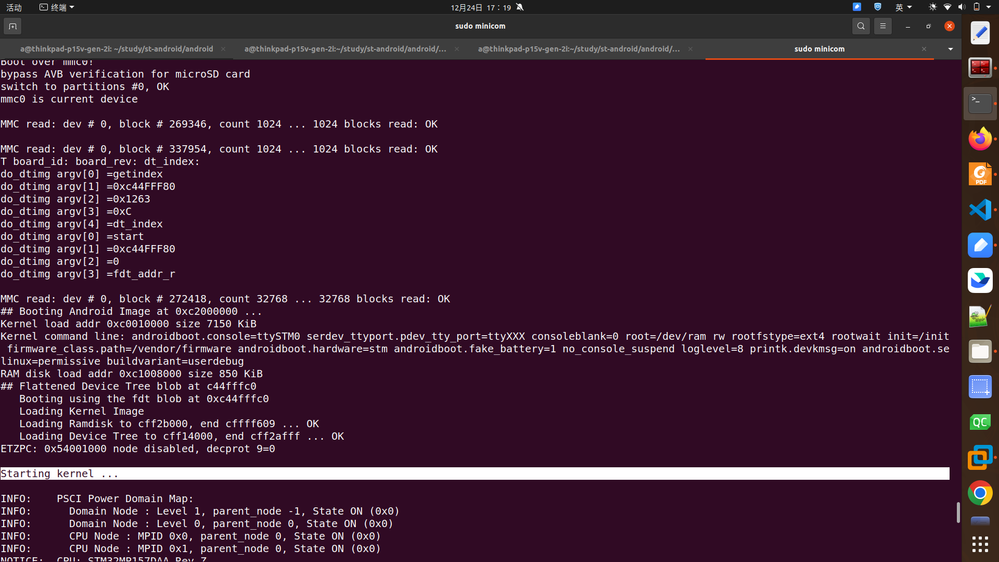Expand the tab list dropdown arrow

tap(951, 49)
